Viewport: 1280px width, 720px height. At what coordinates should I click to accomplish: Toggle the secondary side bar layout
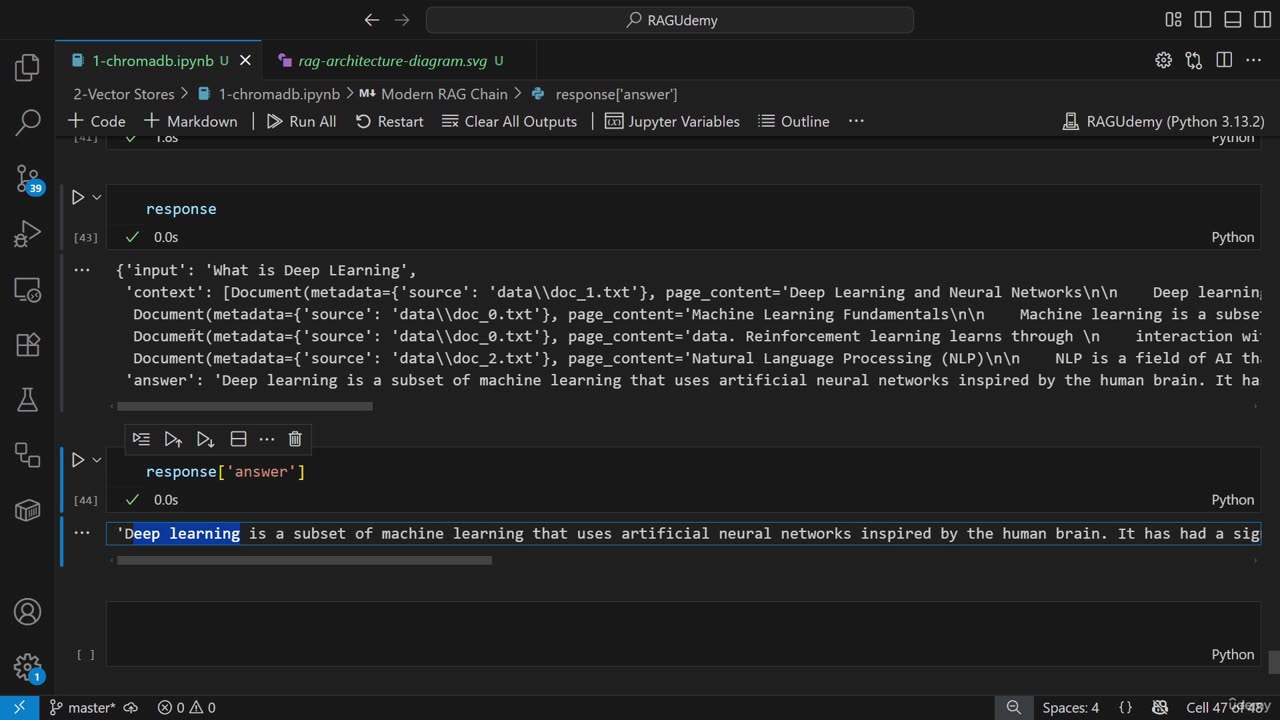pos(1261,20)
